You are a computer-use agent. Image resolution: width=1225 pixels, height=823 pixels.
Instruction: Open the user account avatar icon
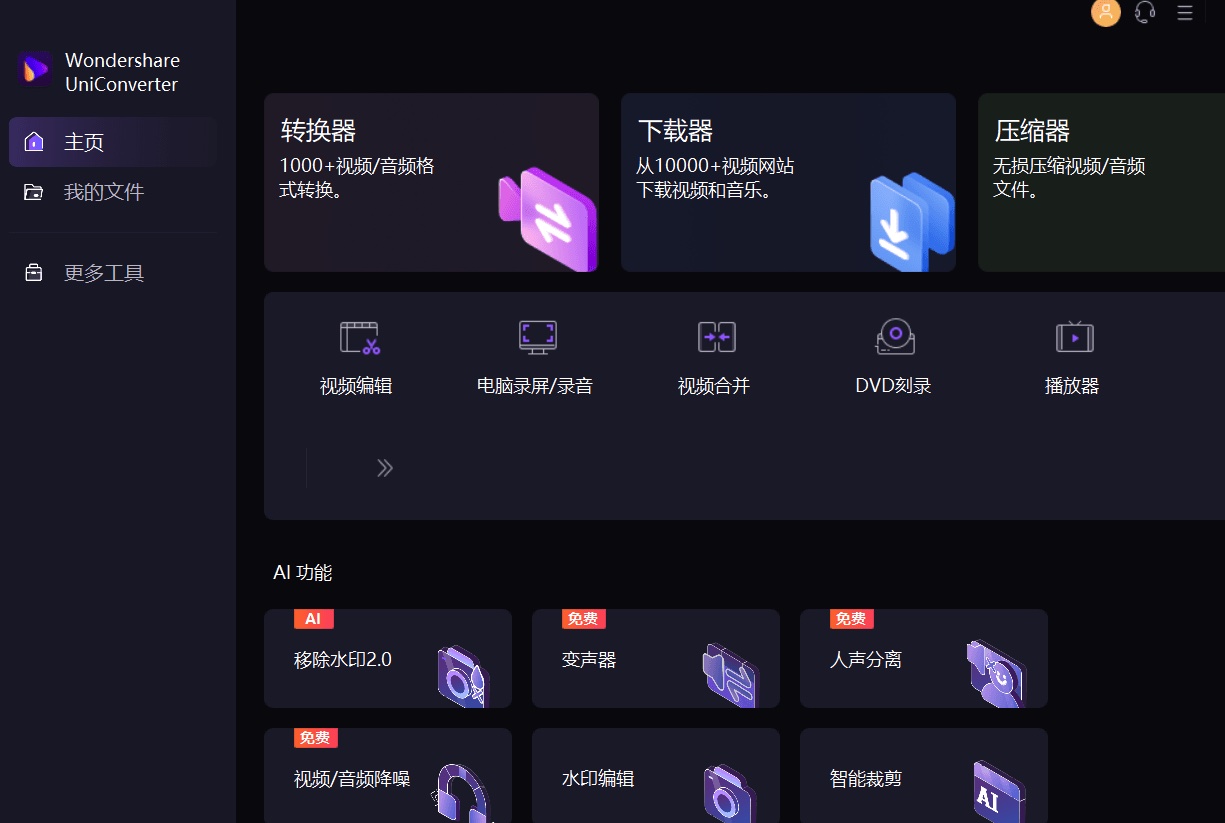[1105, 13]
